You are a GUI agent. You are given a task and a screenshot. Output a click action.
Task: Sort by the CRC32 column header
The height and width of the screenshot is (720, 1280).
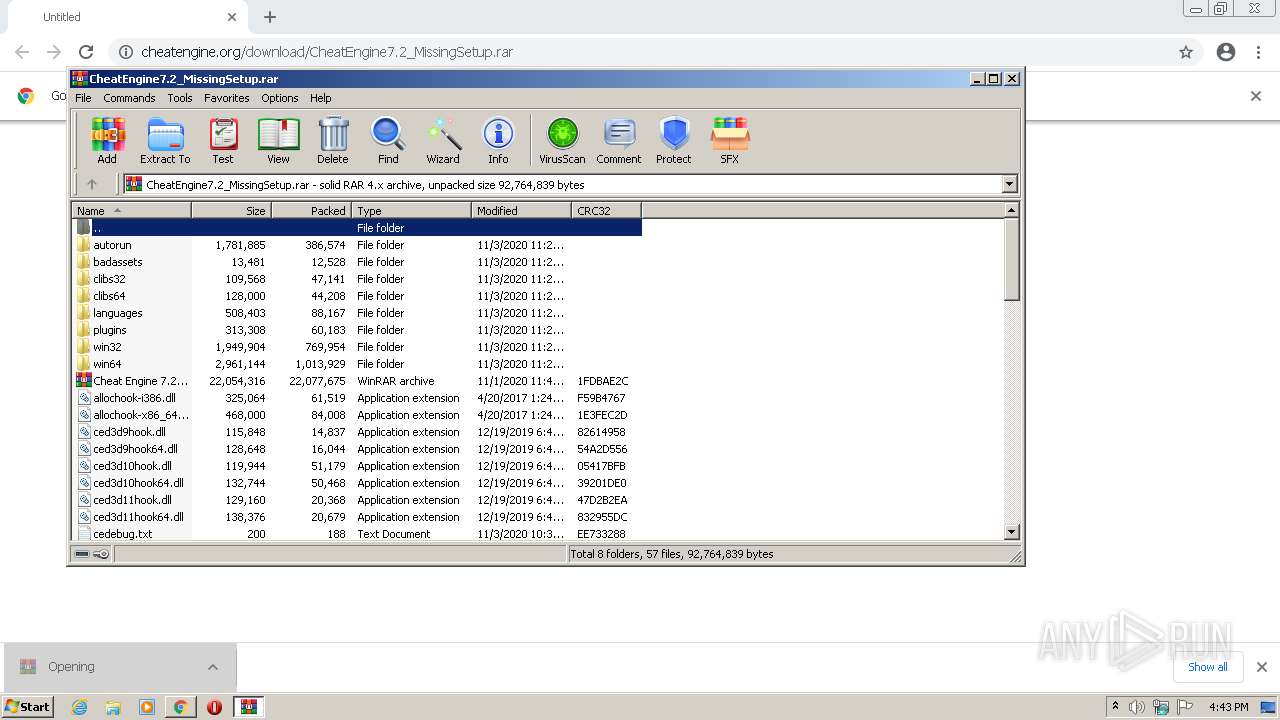606,211
